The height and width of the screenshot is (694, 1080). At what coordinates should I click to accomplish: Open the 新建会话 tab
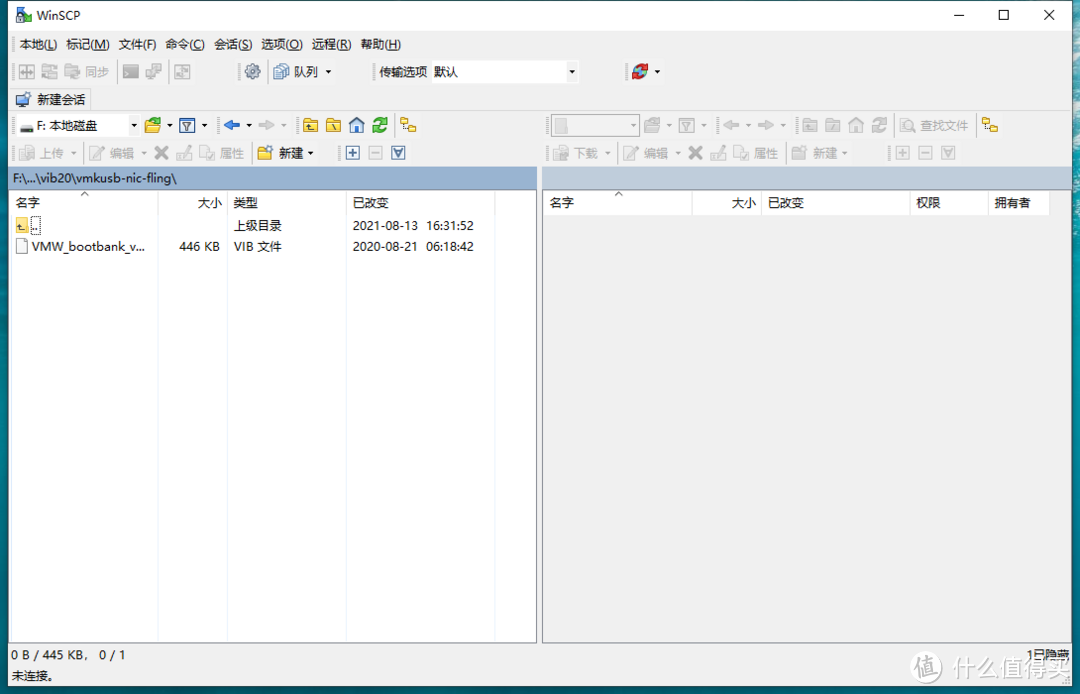pos(52,99)
